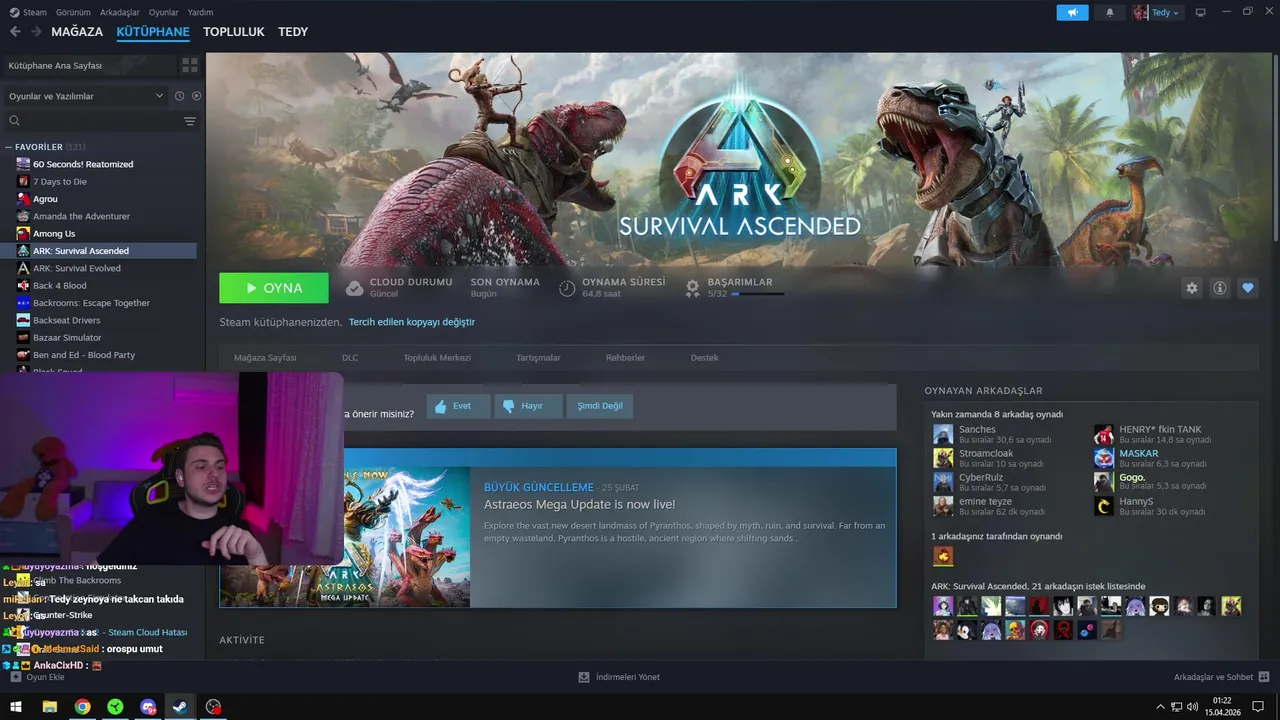This screenshot has height=720, width=1280.
Task: Open the game information icon
Action: click(1219, 288)
